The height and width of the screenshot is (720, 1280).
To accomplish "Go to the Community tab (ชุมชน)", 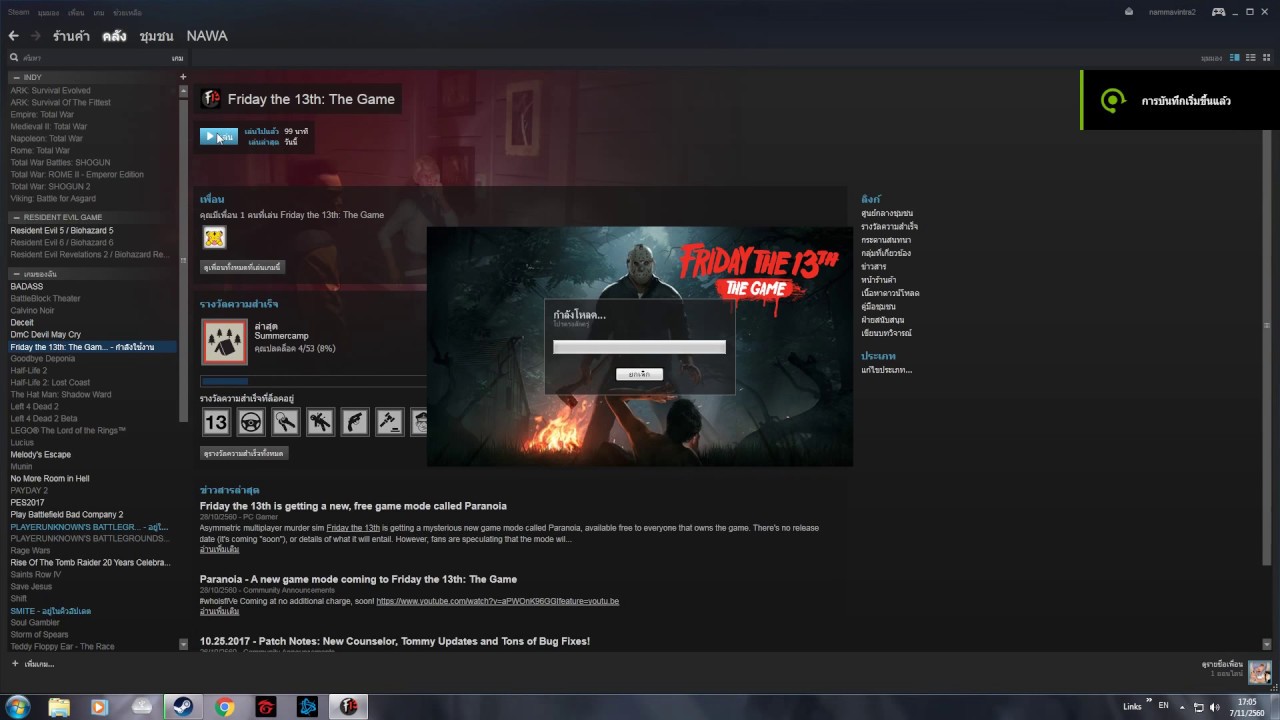I will pyautogui.click(x=156, y=36).
